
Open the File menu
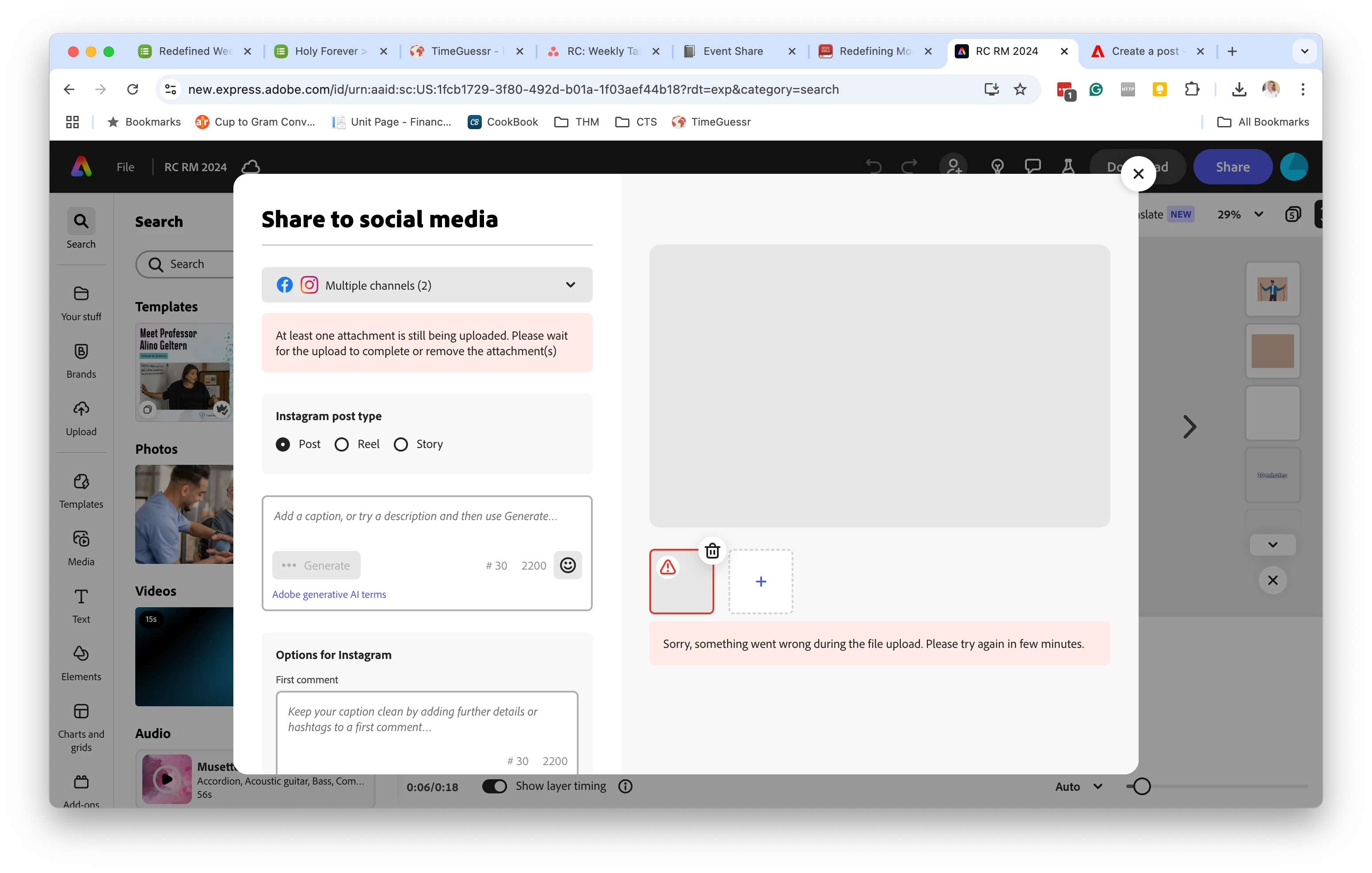pyautogui.click(x=126, y=167)
